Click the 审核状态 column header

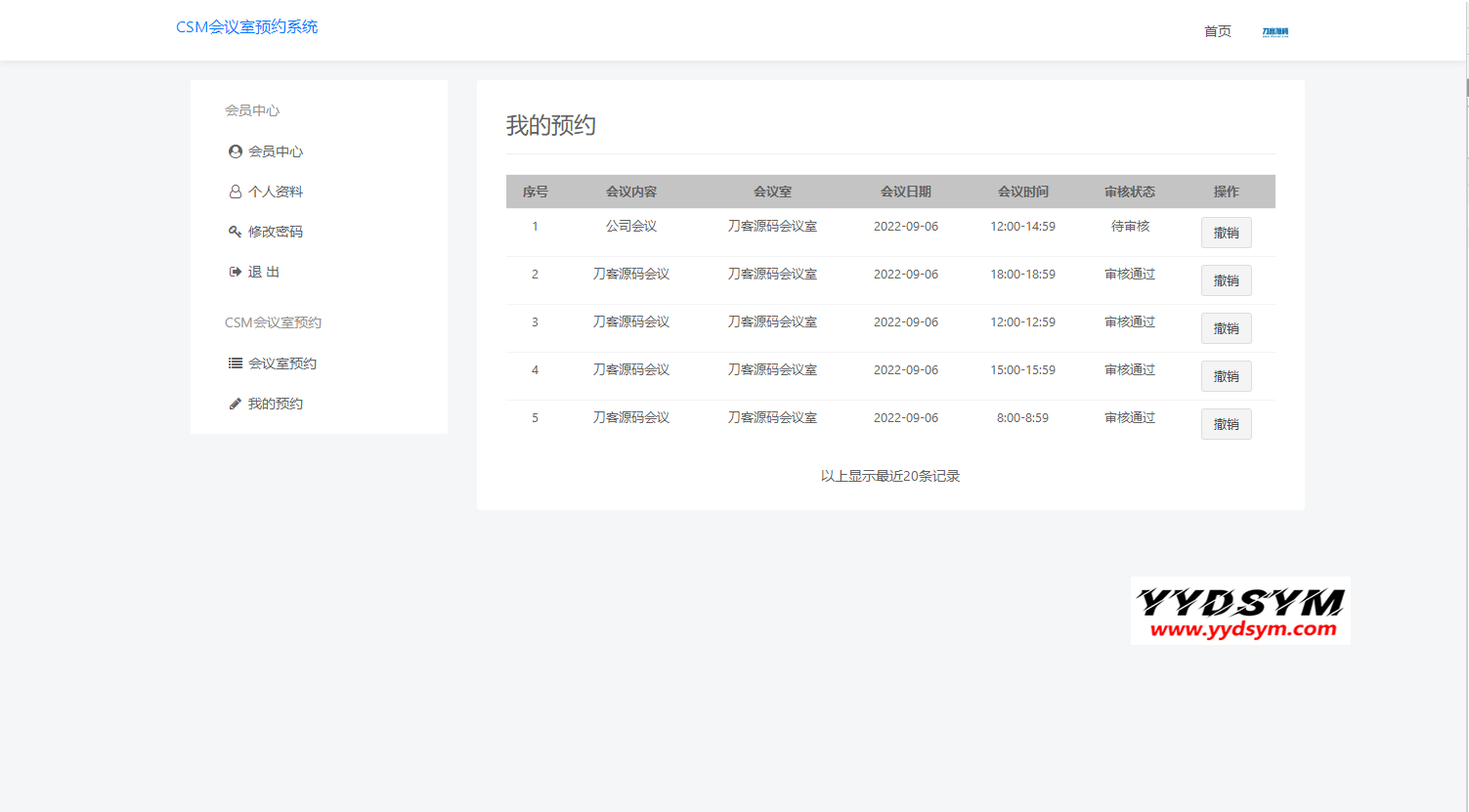pos(1130,192)
